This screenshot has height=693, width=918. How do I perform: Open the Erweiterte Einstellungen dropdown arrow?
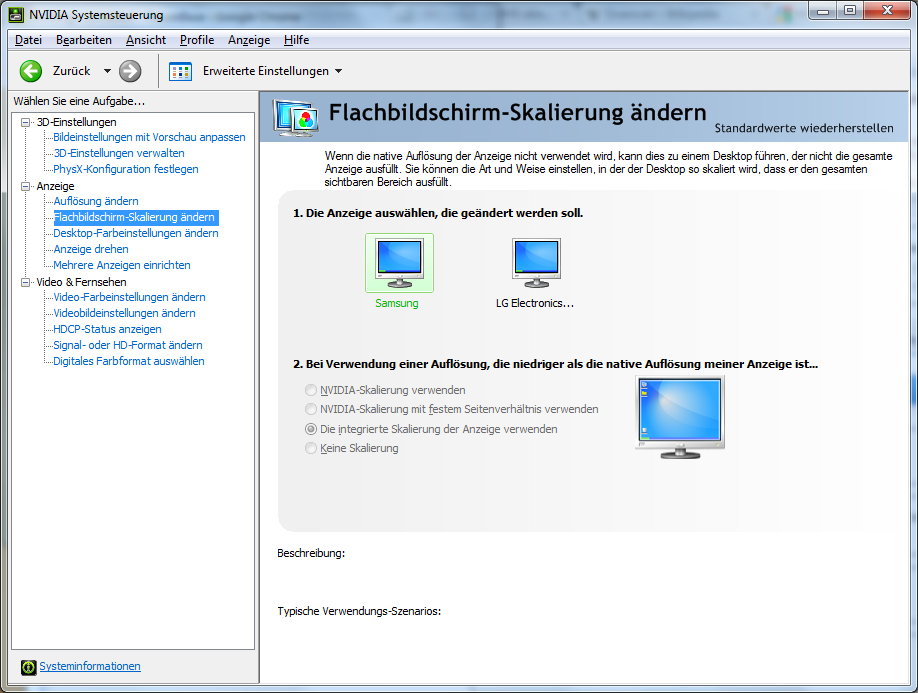[x=338, y=71]
